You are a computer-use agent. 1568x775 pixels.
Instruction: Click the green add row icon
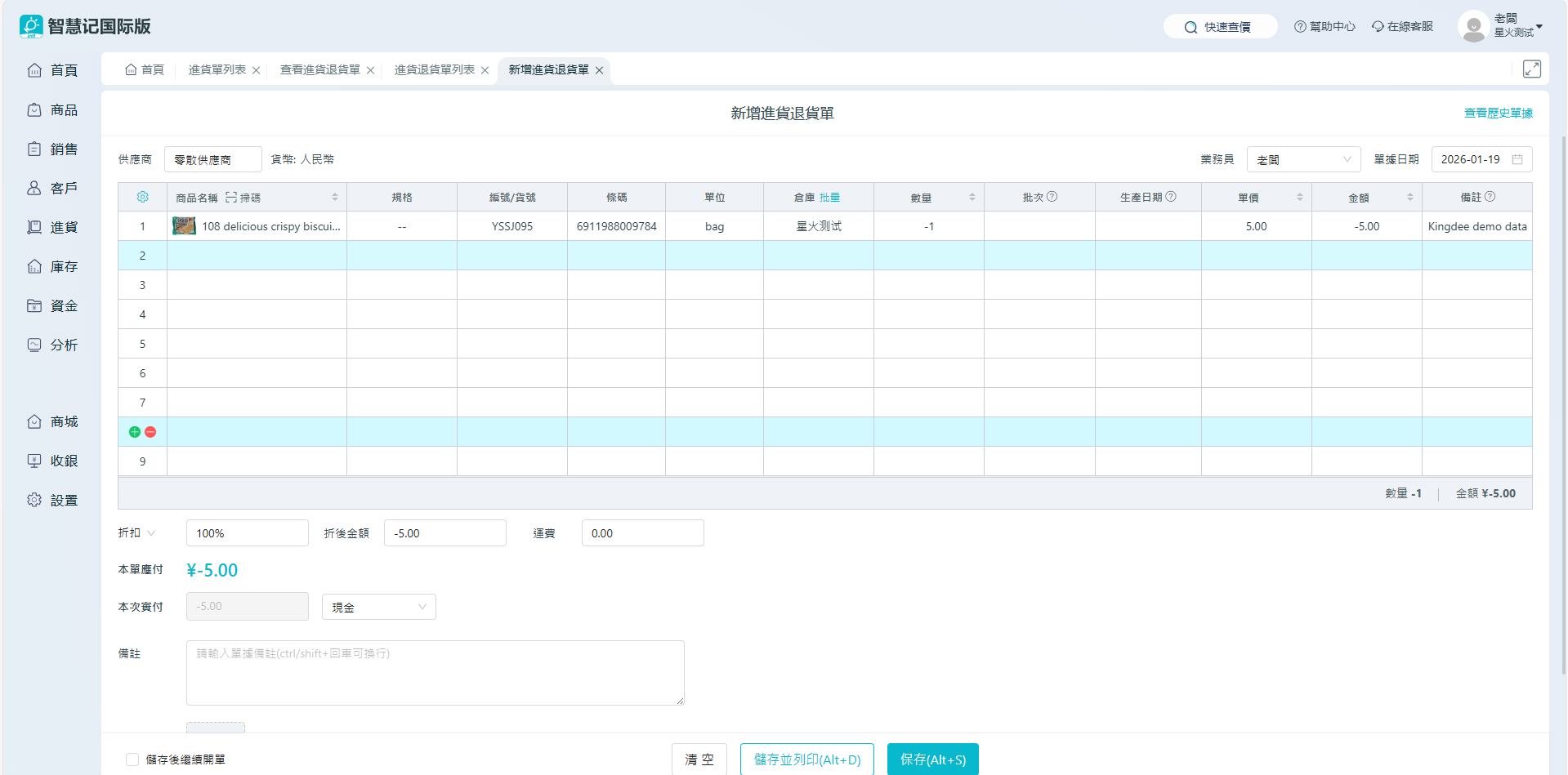tap(135, 432)
